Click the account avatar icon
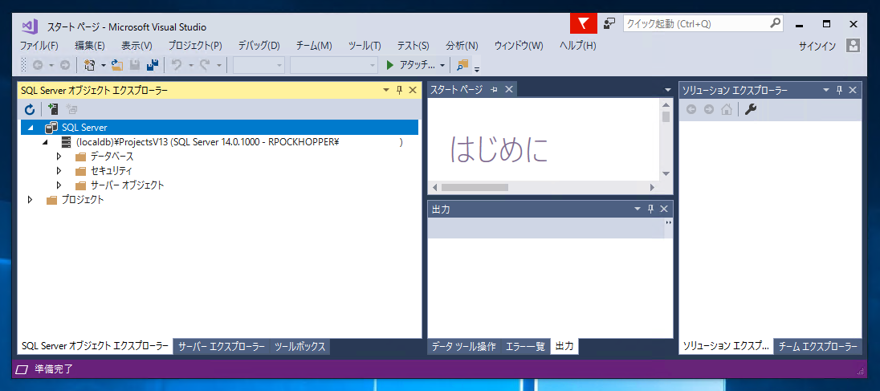880x391 pixels. 853,46
